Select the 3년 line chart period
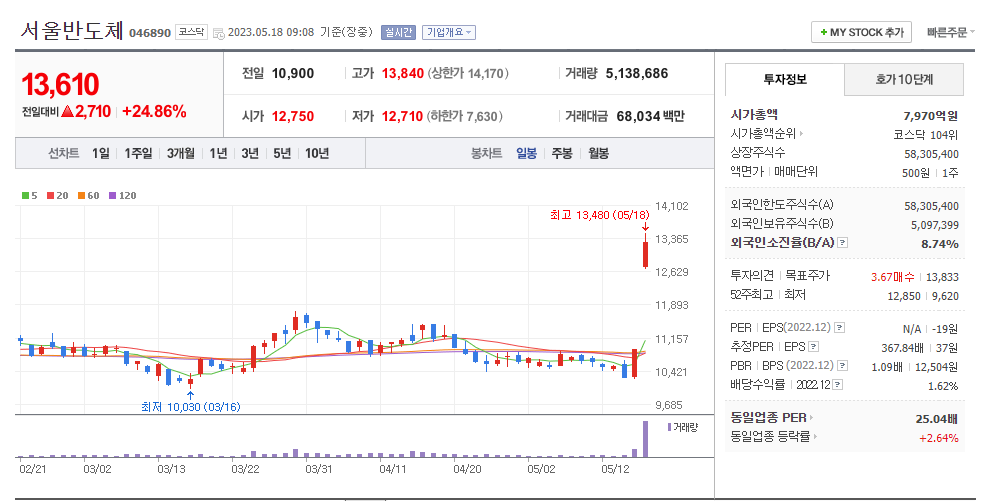 pyautogui.click(x=250, y=154)
